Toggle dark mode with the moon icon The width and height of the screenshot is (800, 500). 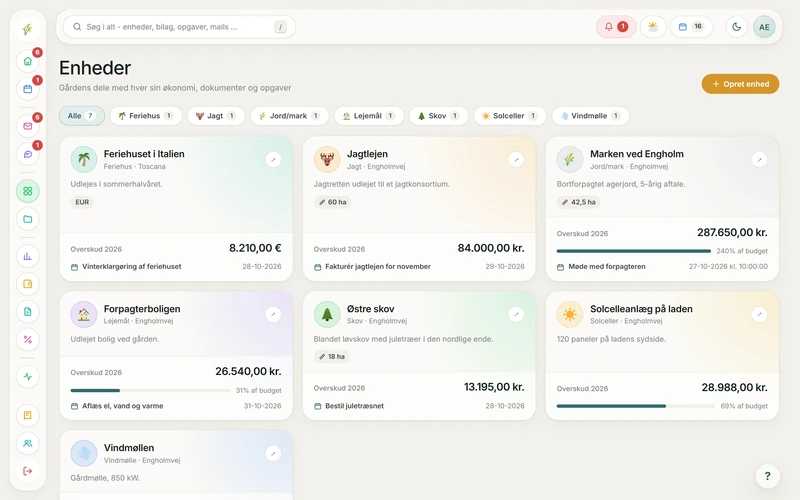tap(736, 27)
